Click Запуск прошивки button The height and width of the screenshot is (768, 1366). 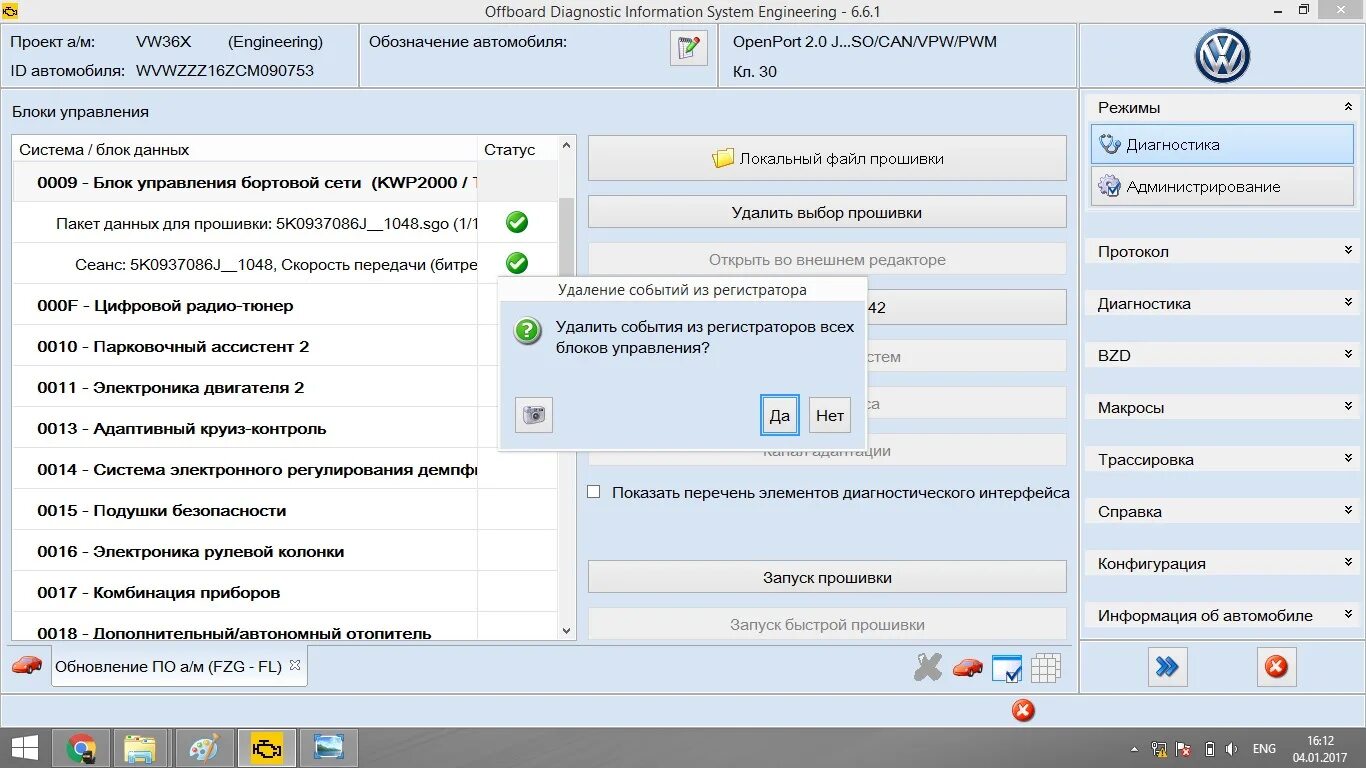(827, 577)
